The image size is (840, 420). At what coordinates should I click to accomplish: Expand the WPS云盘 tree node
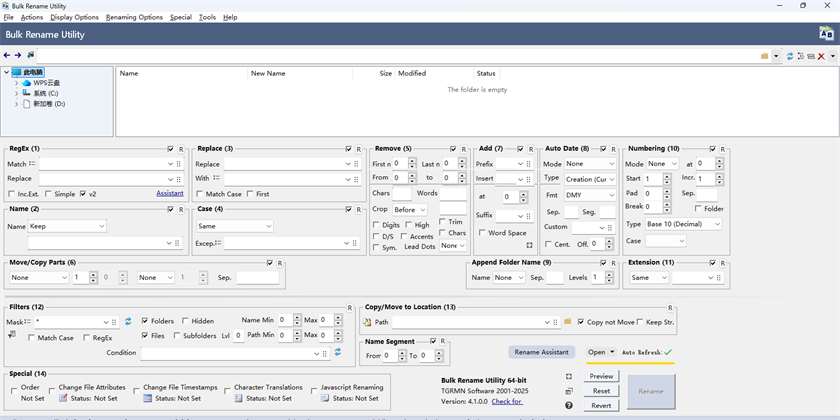coord(16,83)
